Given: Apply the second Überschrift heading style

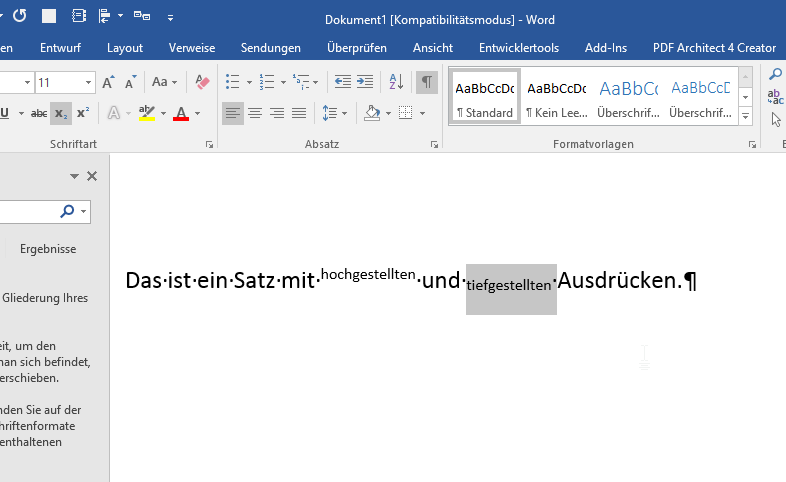Looking at the screenshot, I should coord(700,97).
